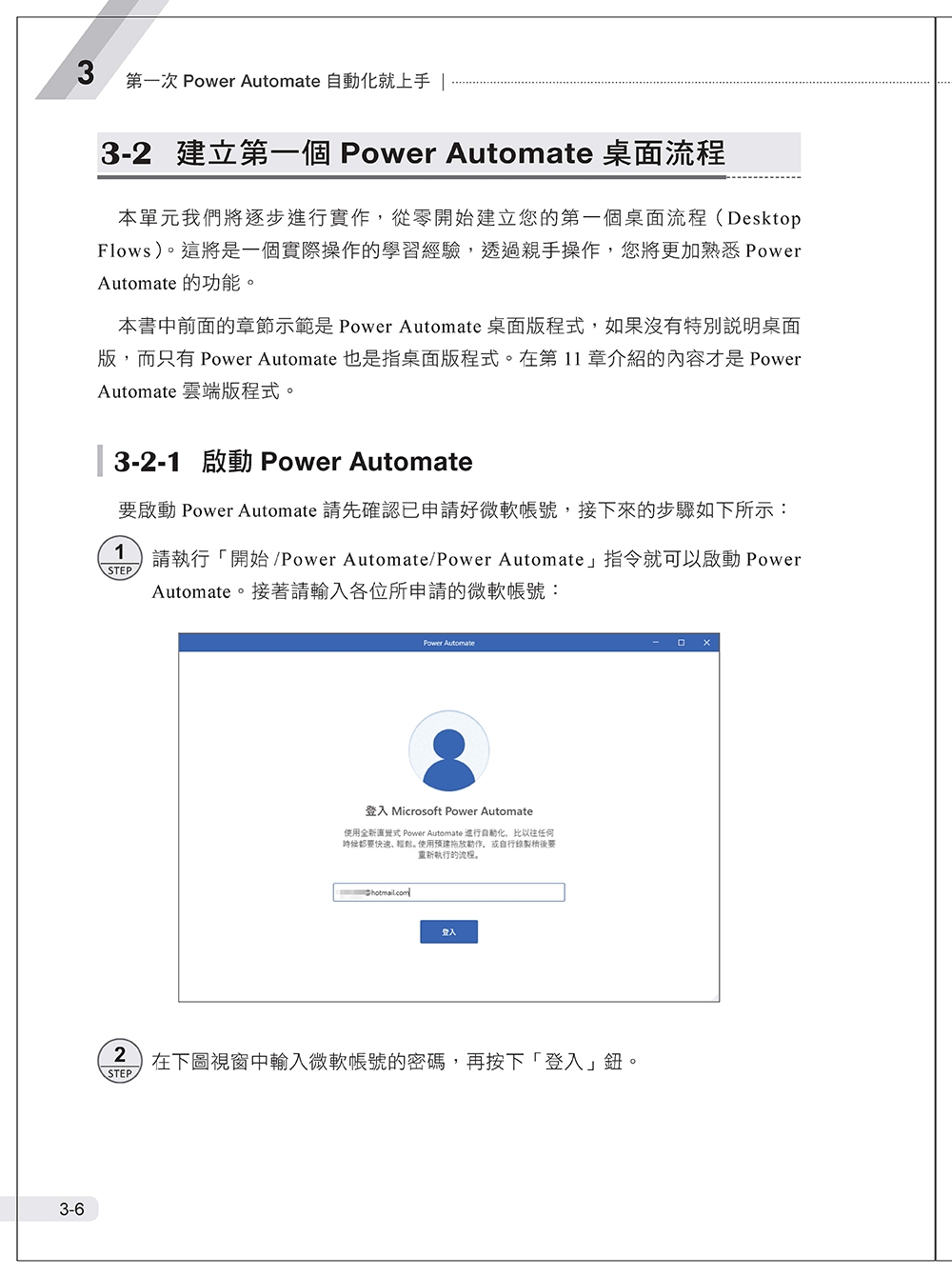
Task: Click the STEP 2 badge icon
Action: coord(120,1061)
